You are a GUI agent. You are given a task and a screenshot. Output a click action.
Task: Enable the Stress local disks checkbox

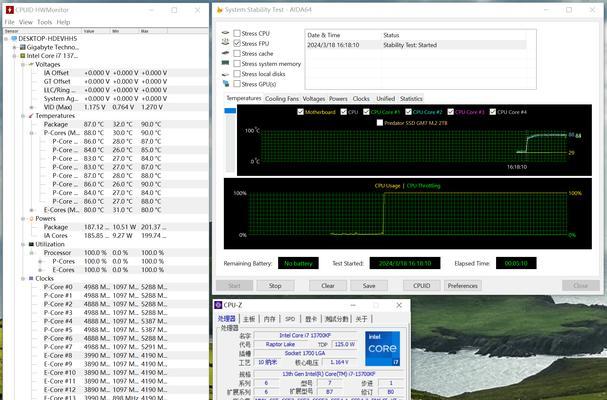pos(237,74)
